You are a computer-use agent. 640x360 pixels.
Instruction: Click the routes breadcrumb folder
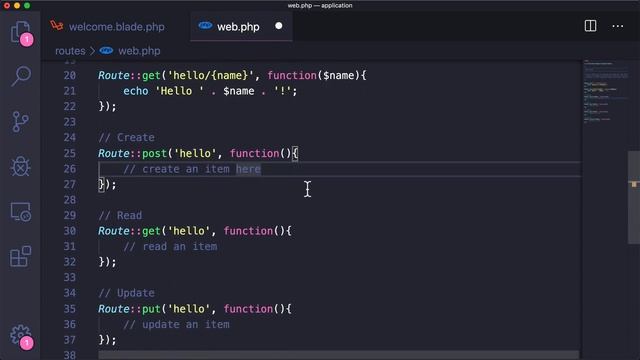[x=70, y=51]
